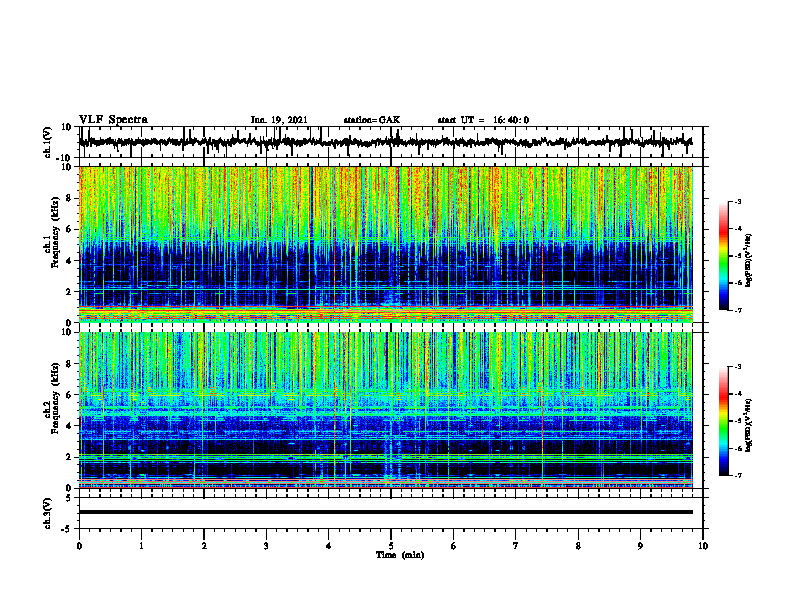This screenshot has height=612, width=792.
Task: Click the "ch.1(V)" waveform axis label
Action: click(48, 142)
